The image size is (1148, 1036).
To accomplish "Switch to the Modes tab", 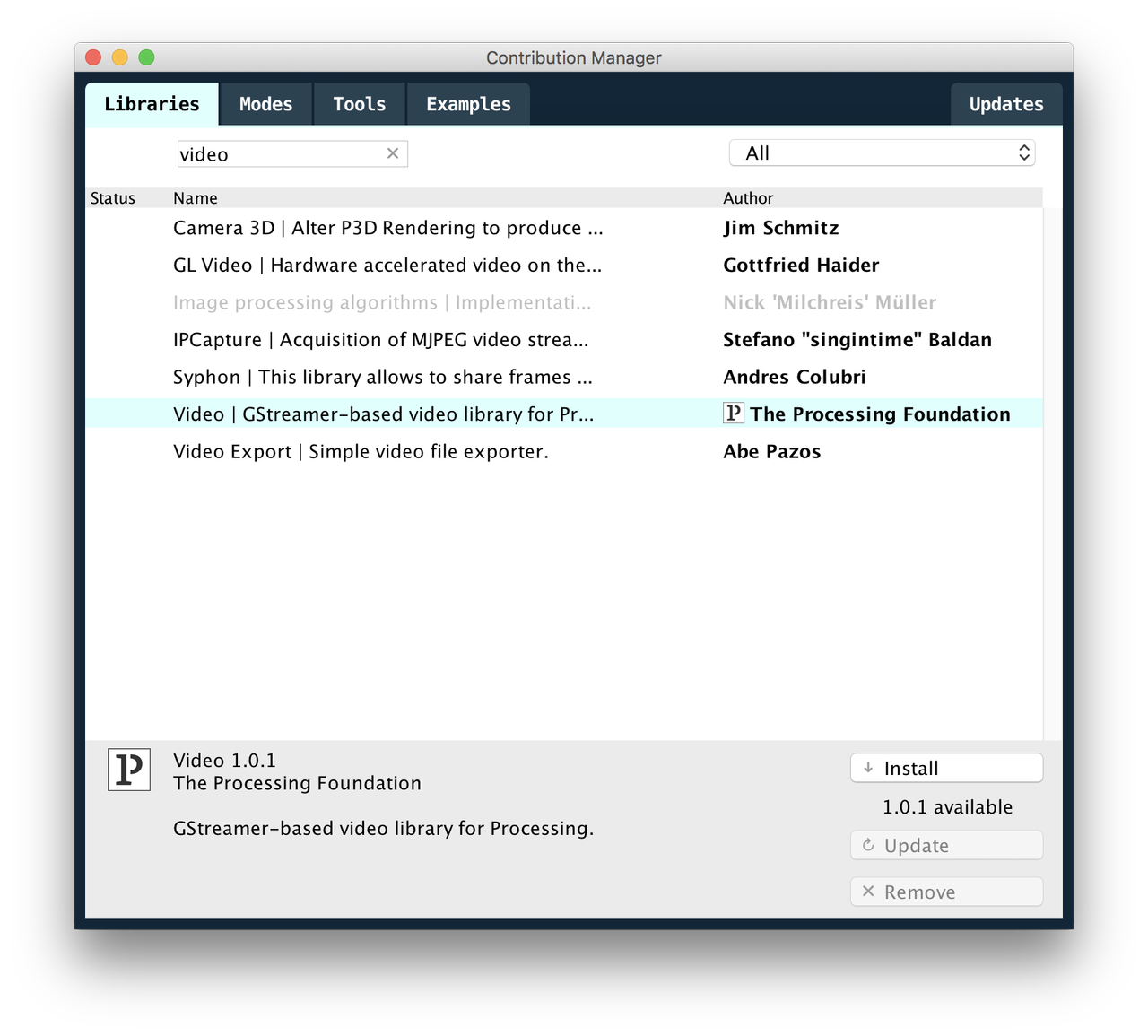I will pos(265,104).
